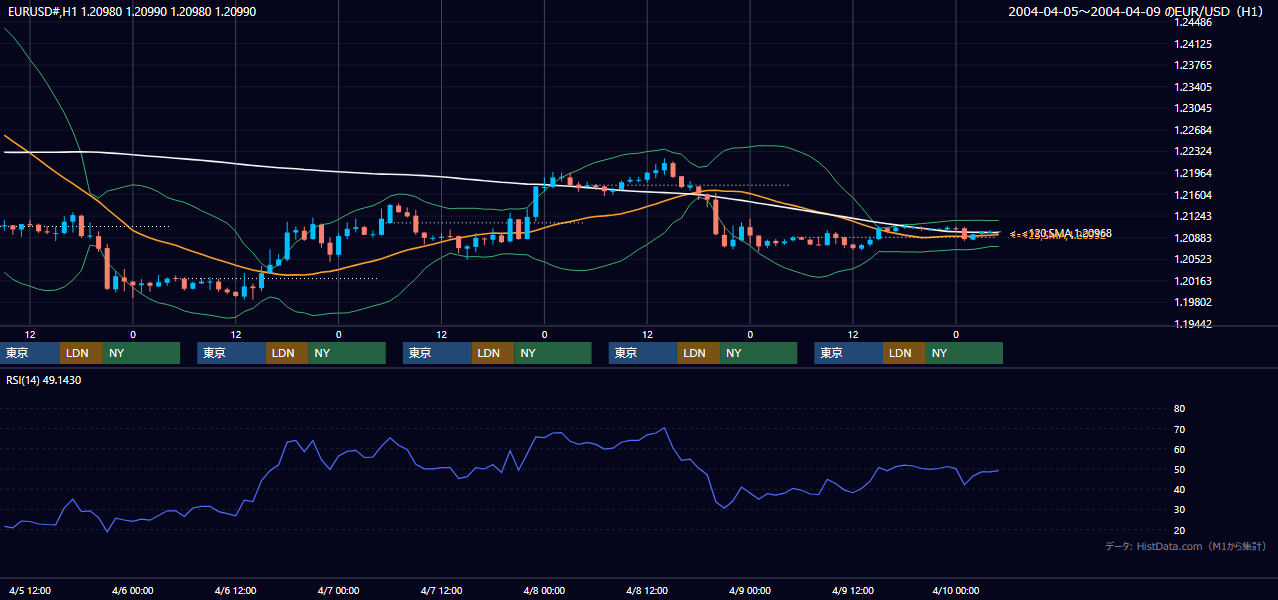Click price axis label 1.21964
The height and width of the screenshot is (600, 1278).
coord(1194,173)
